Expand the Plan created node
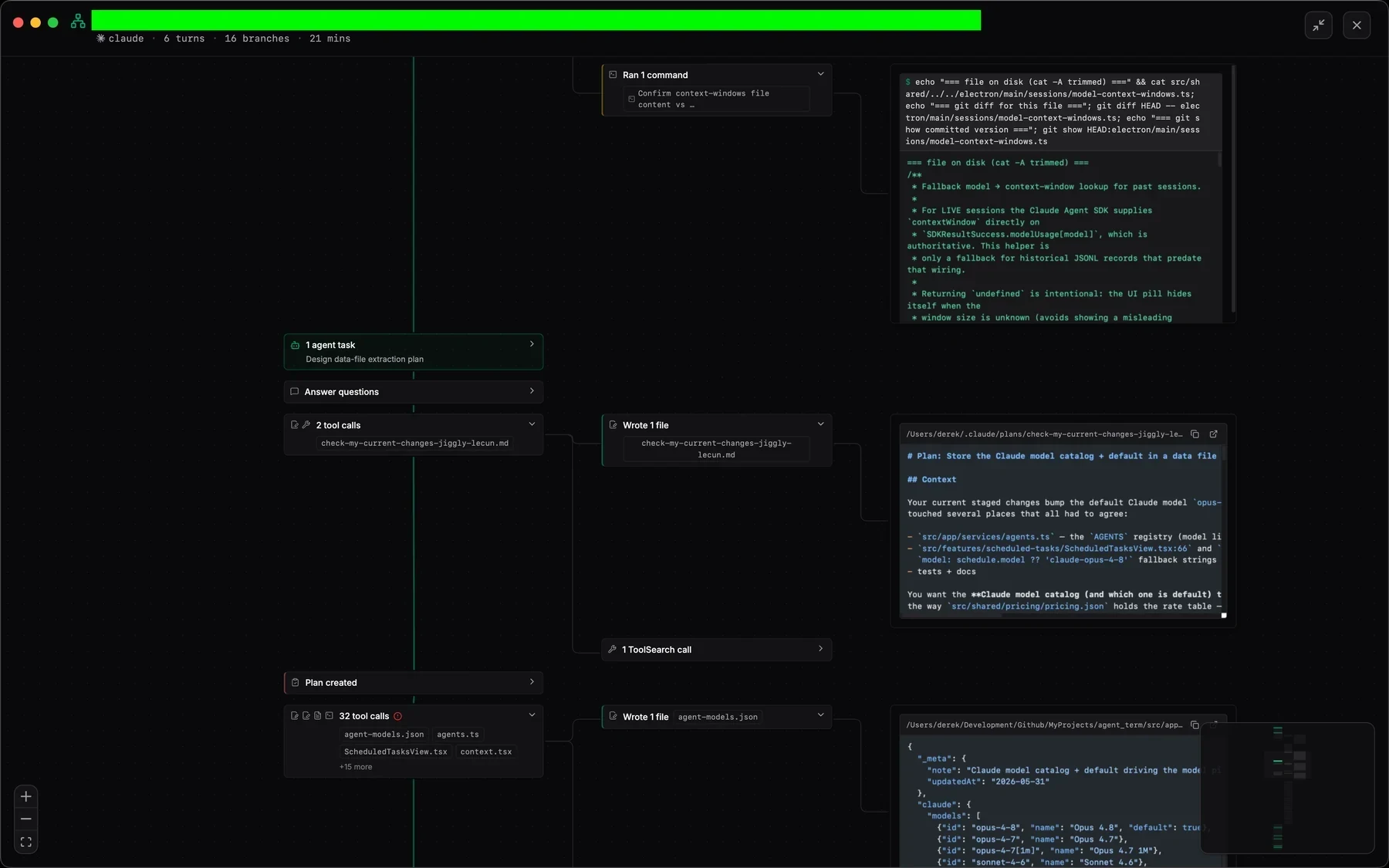This screenshot has height=868, width=1389. point(532,681)
